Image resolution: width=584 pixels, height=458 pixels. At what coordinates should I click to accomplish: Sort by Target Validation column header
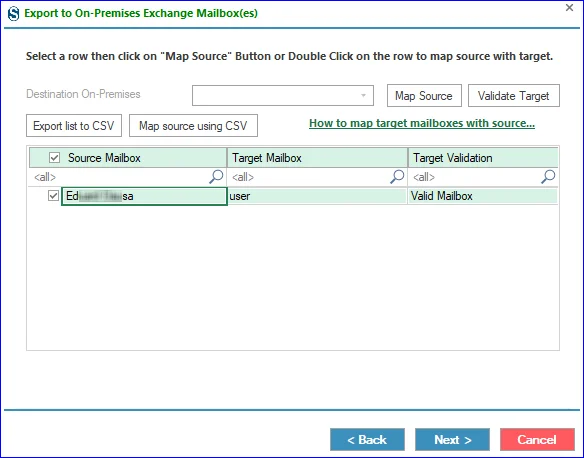(483, 158)
